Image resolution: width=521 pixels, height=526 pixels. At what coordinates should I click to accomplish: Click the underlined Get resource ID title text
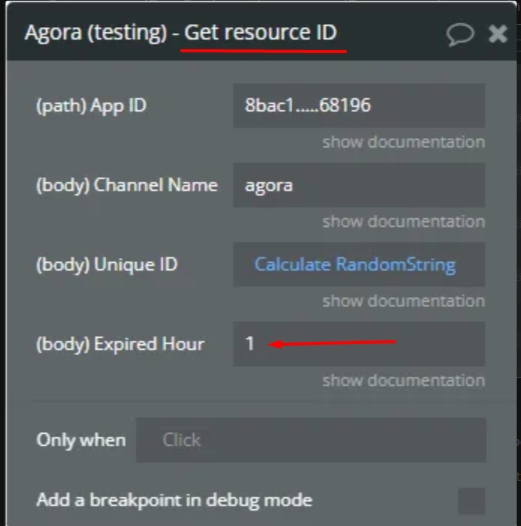coord(260,33)
